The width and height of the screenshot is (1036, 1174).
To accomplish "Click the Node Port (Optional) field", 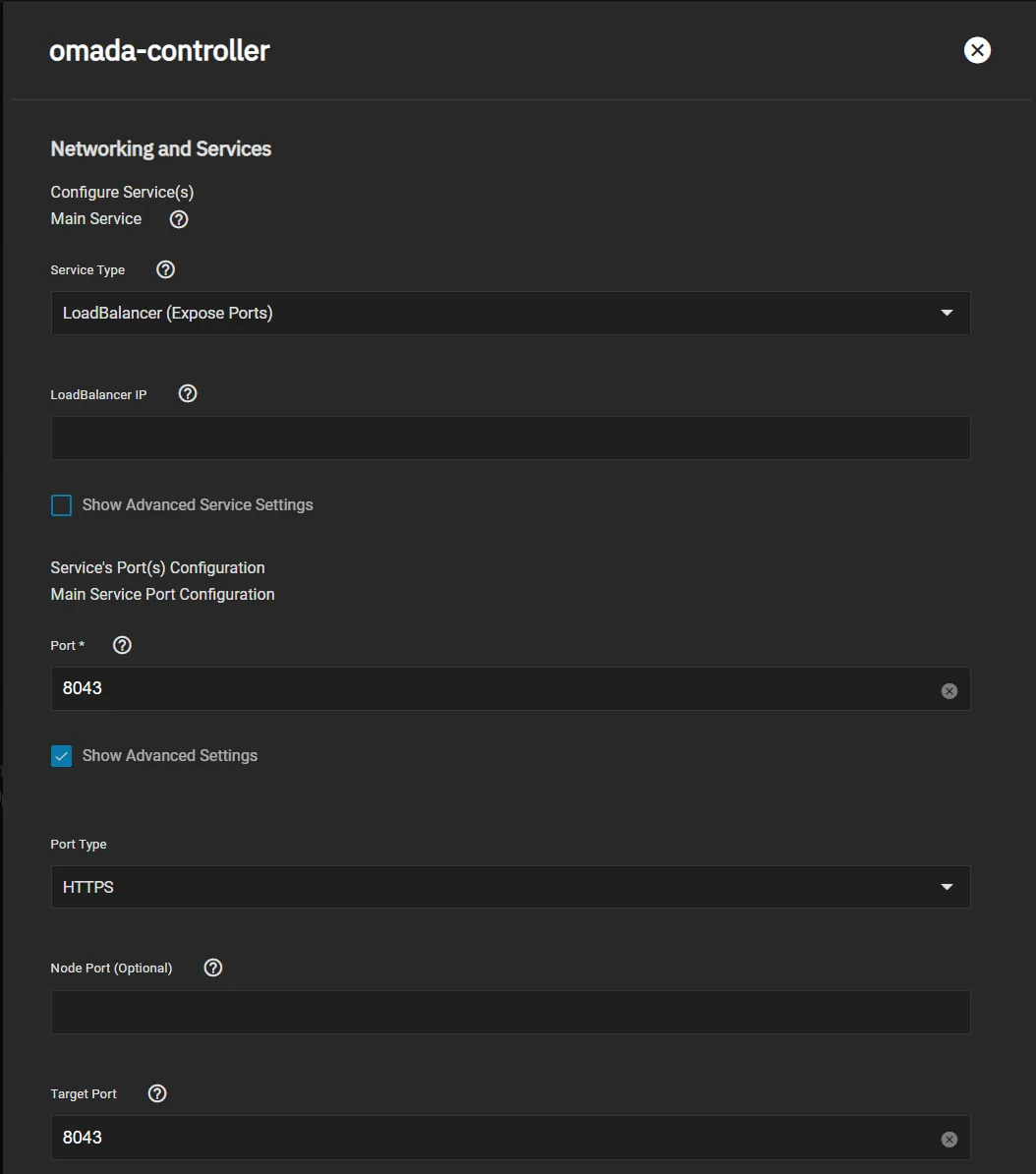I will pos(509,1013).
